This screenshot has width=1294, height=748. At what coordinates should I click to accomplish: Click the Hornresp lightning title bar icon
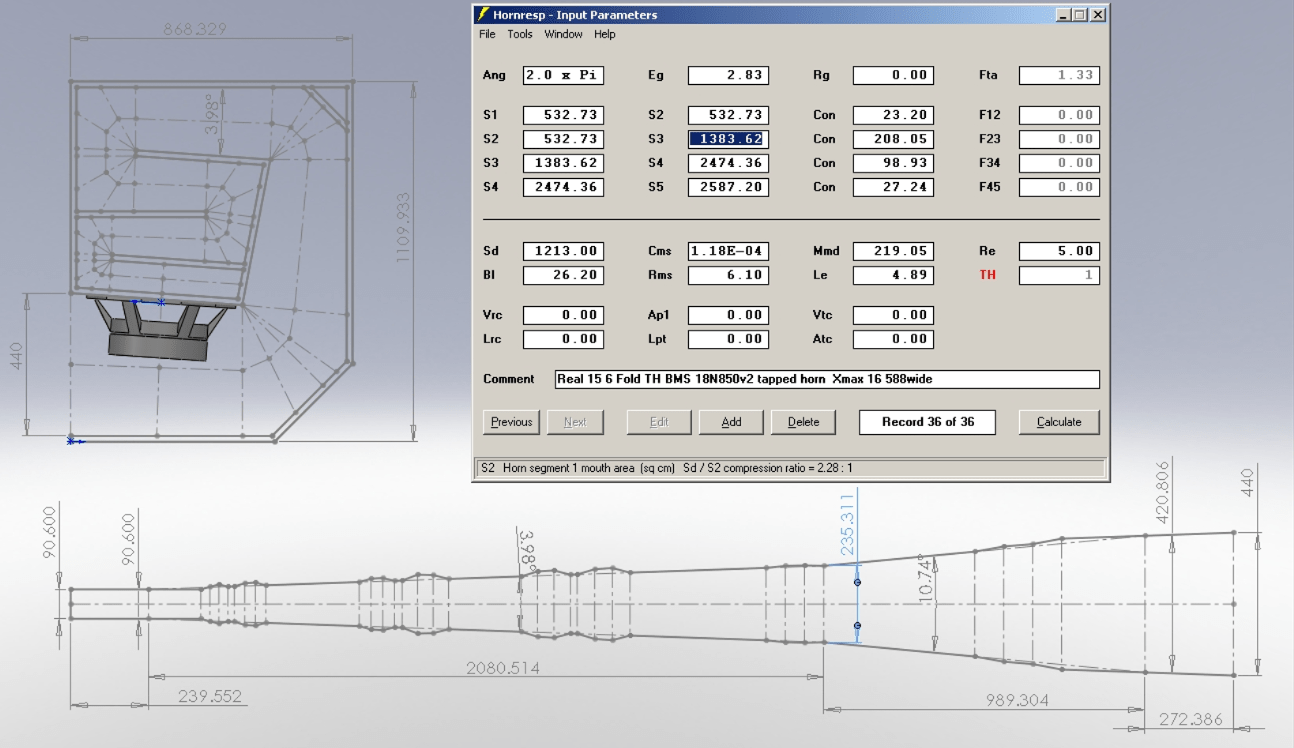(483, 15)
